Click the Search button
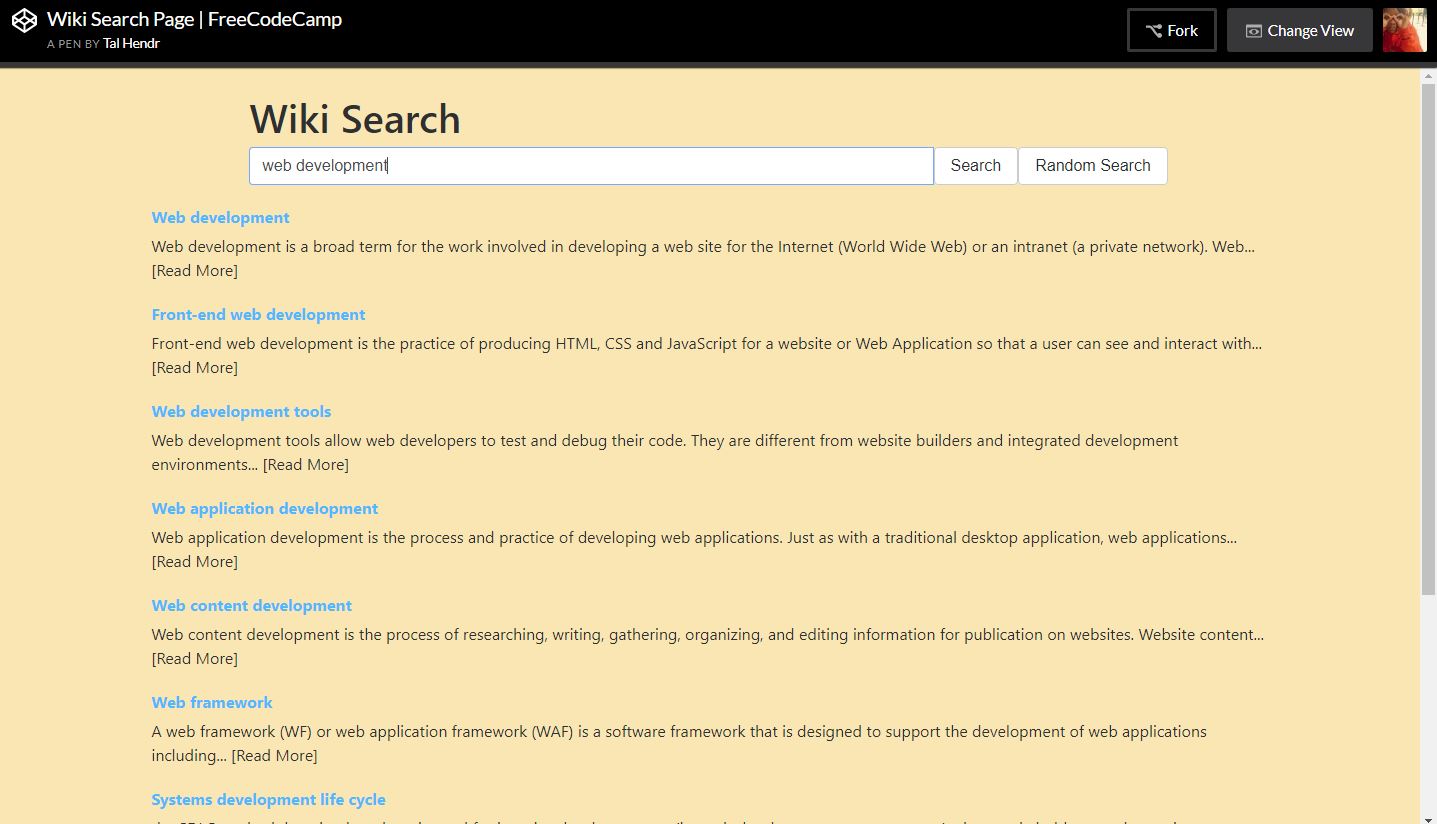Screen dimensions: 1437x824 coord(975,166)
